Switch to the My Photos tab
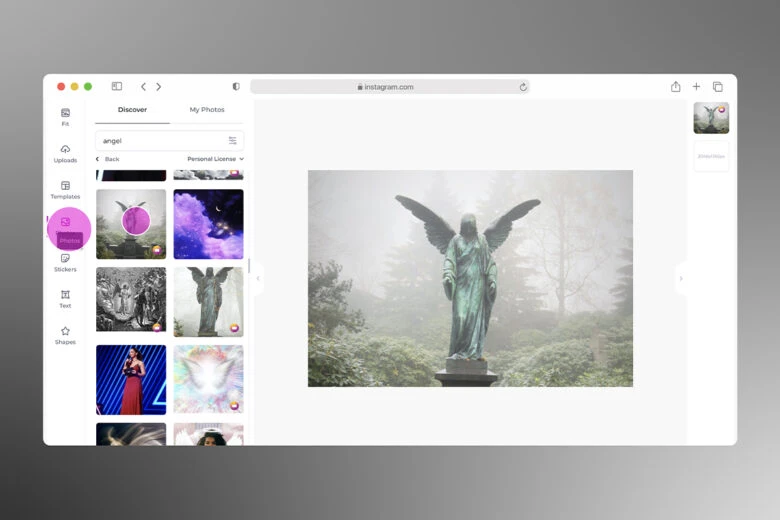780x520 pixels. pos(207,110)
